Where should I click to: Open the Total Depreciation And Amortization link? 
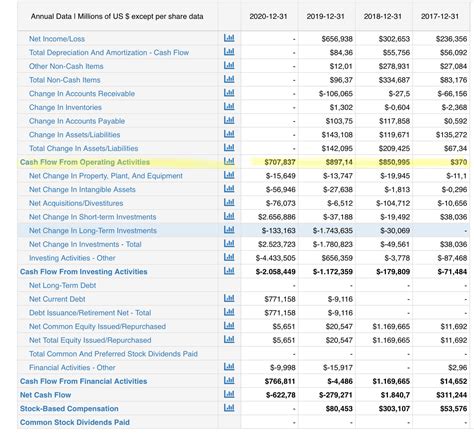pos(109,53)
